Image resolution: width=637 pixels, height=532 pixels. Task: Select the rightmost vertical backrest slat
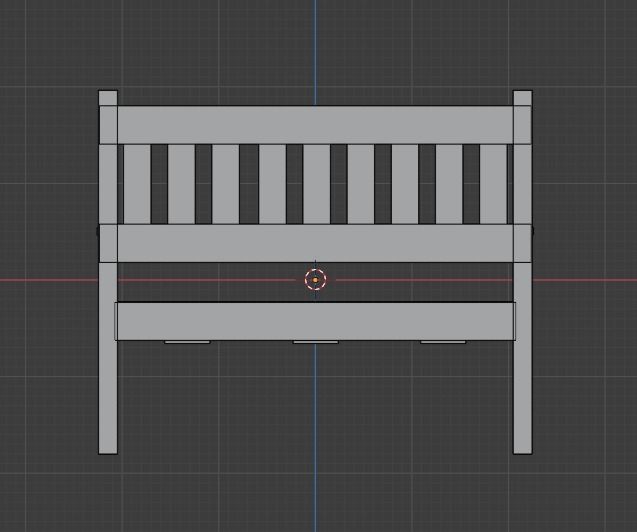(493, 184)
